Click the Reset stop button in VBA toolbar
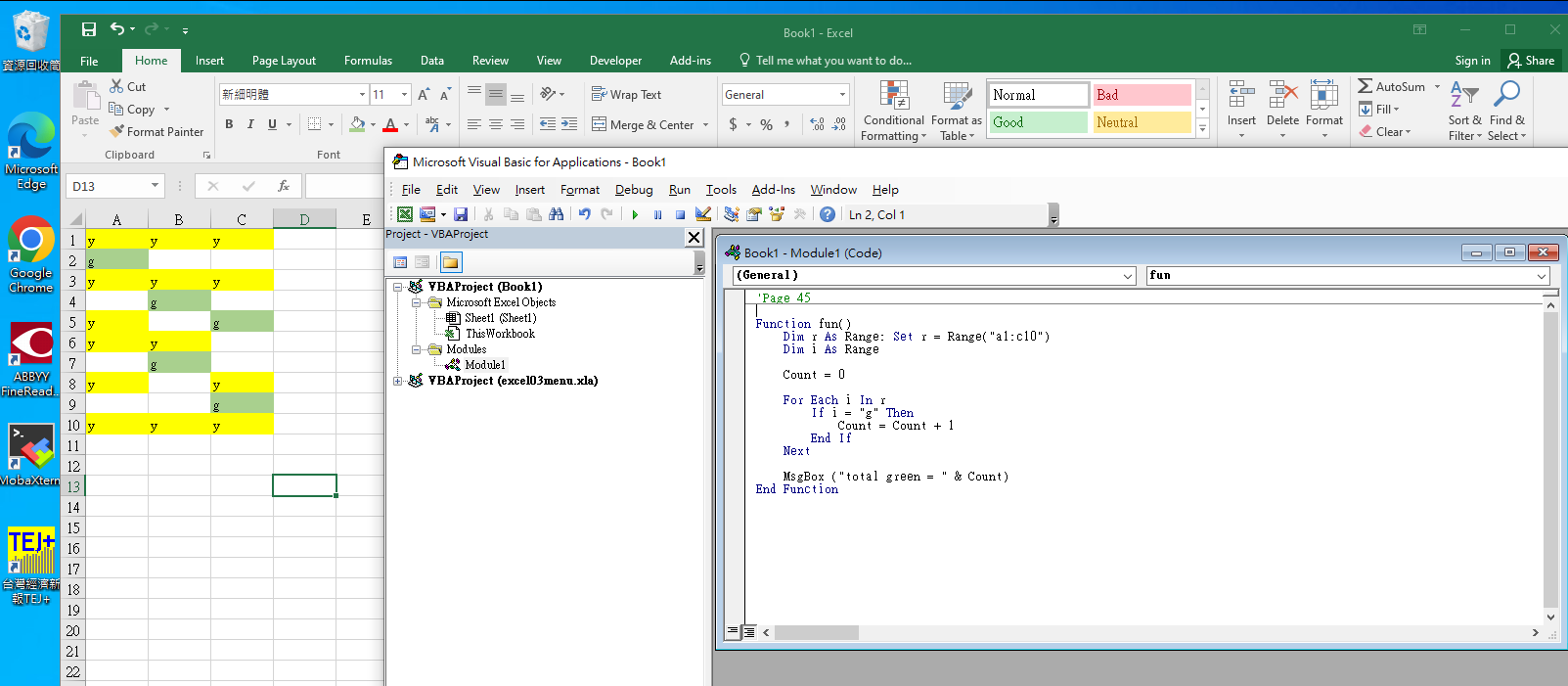The image size is (1568, 686). tap(680, 215)
